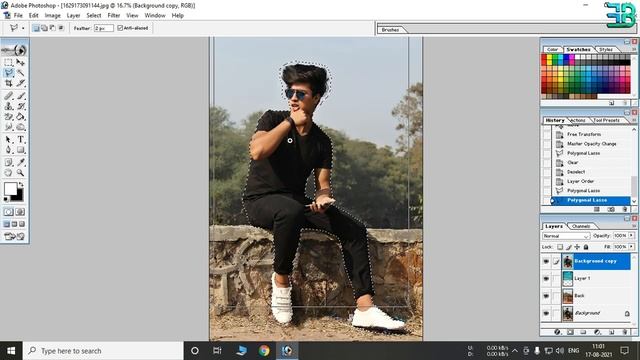The image size is (640, 360).
Task: Select the Move tool
Action: (20, 62)
